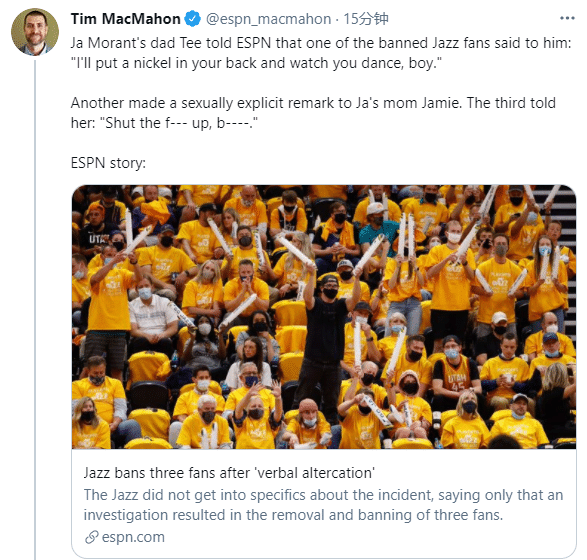This screenshot has height=560, width=587.
Task: Click the blue verified badge
Action: coord(193,19)
